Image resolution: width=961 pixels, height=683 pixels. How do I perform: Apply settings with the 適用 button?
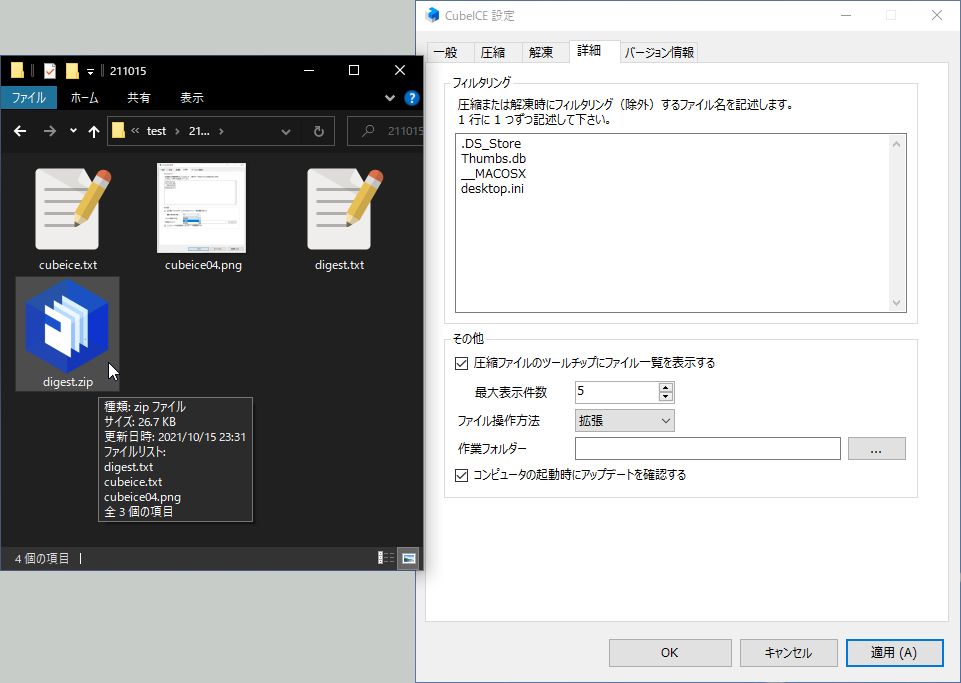click(894, 652)
